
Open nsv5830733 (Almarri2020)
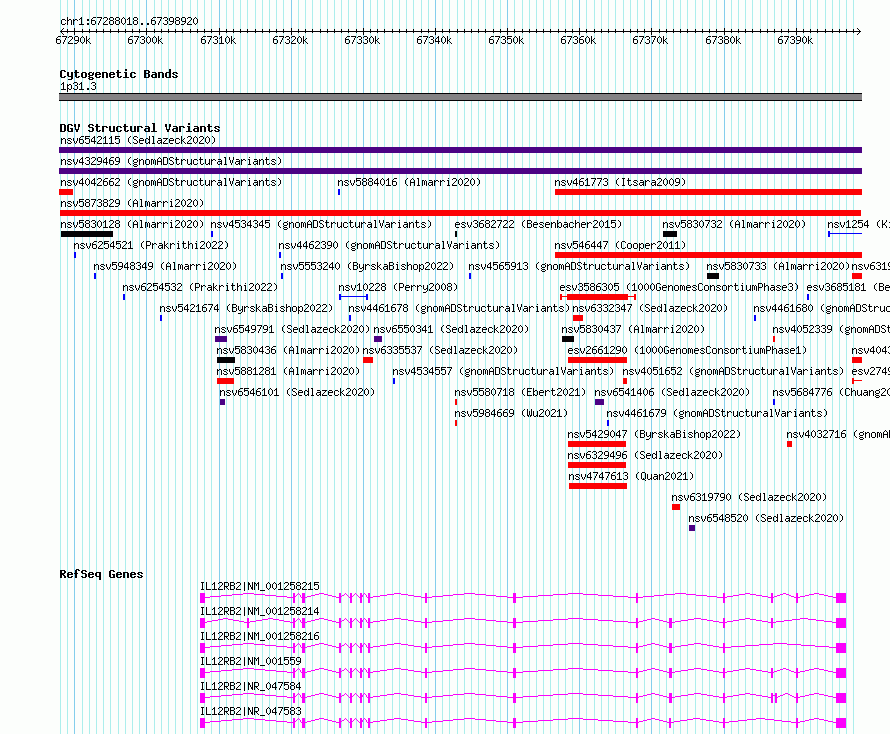(x=778, y=266)
